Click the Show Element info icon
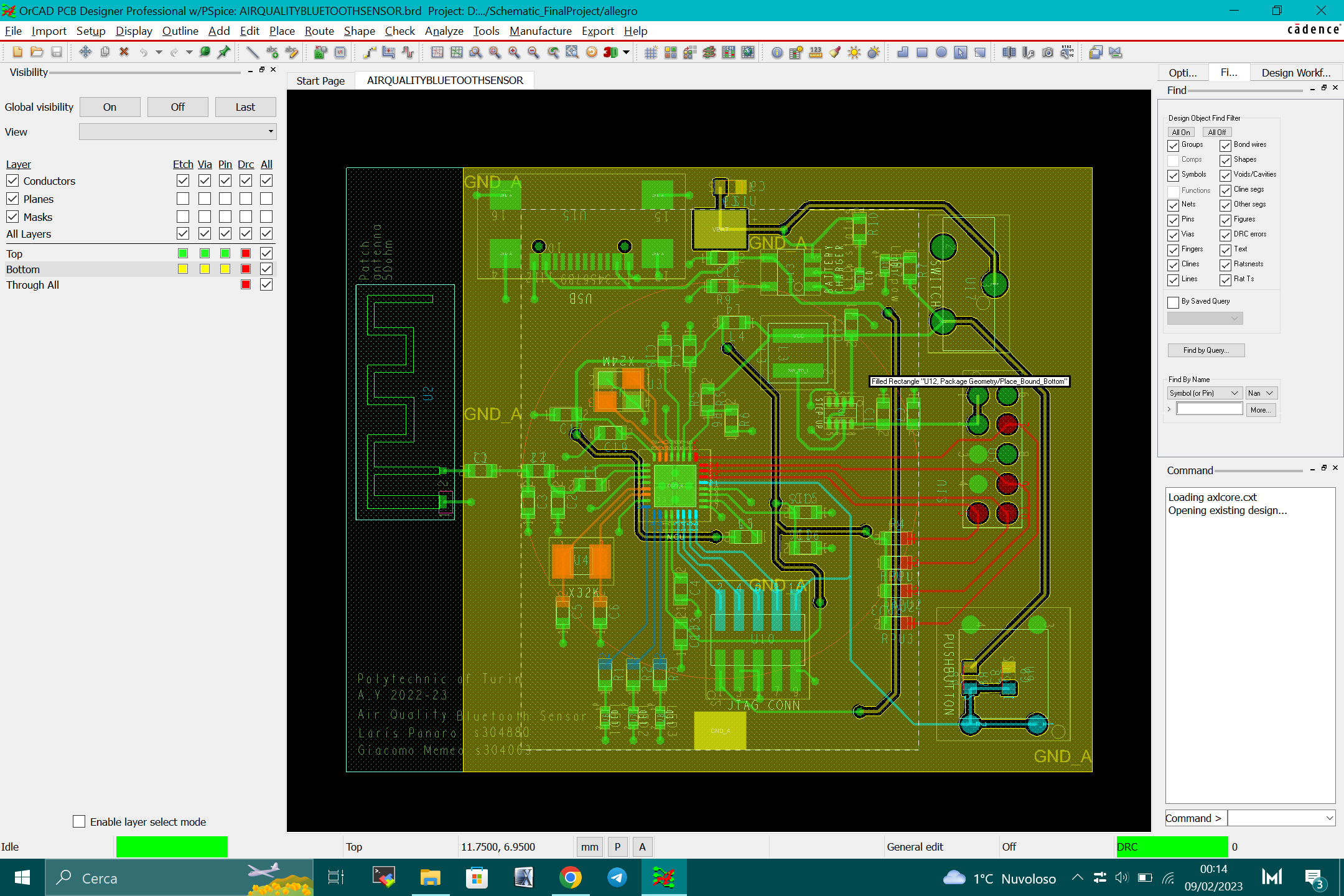The height and width of the screenshot is (896, 1344). (777, 52)
